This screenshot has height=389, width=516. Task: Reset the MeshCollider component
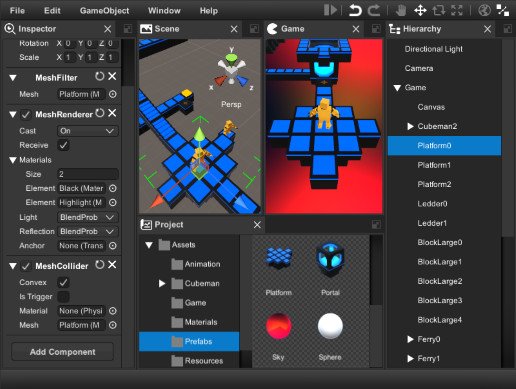[99, 265]
